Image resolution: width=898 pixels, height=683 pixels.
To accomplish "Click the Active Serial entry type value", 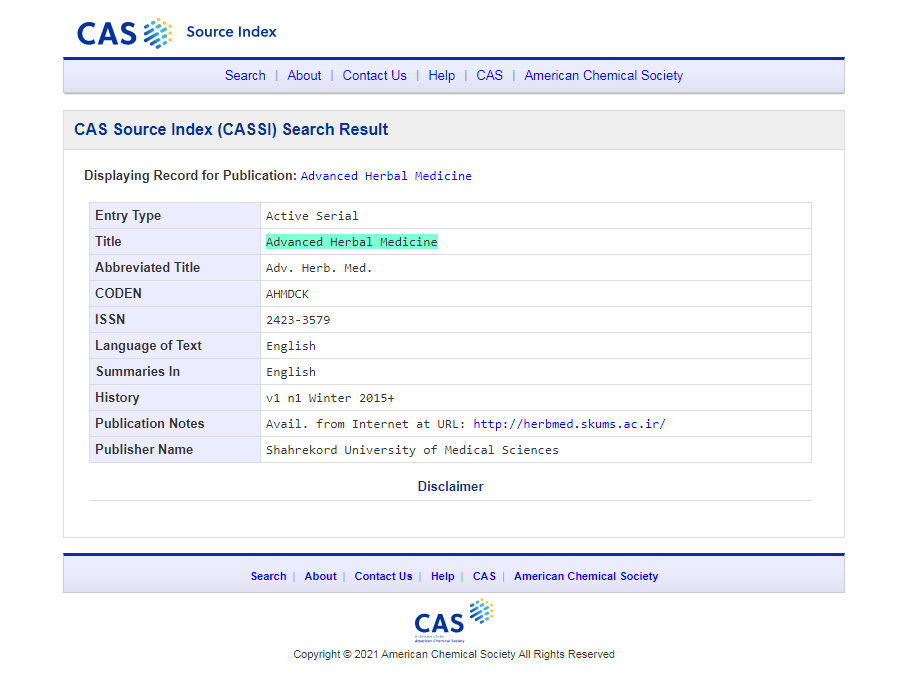I will (x=312, y=216).
